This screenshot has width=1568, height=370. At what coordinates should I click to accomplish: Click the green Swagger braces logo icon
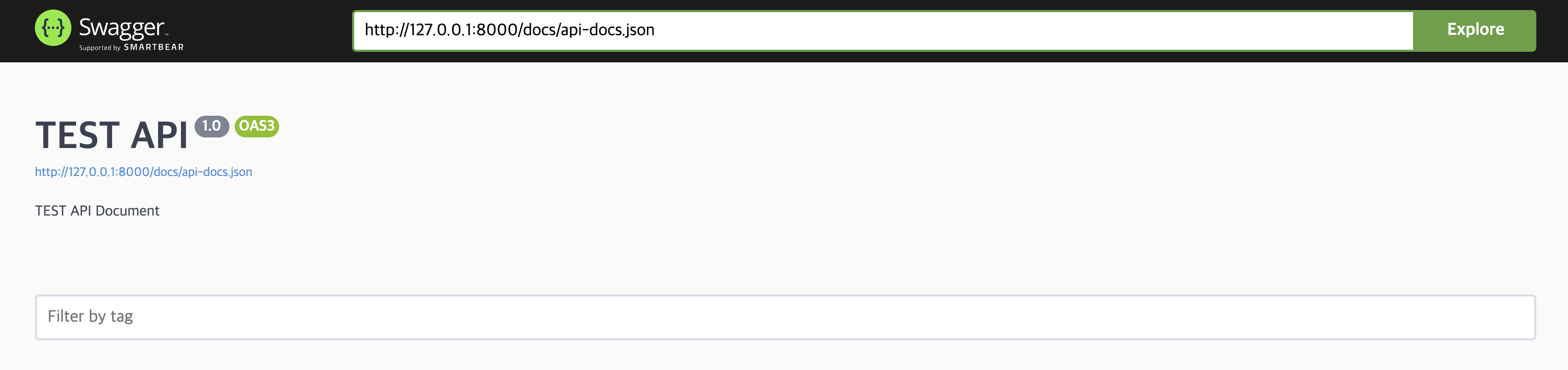[x=53, y=28]
